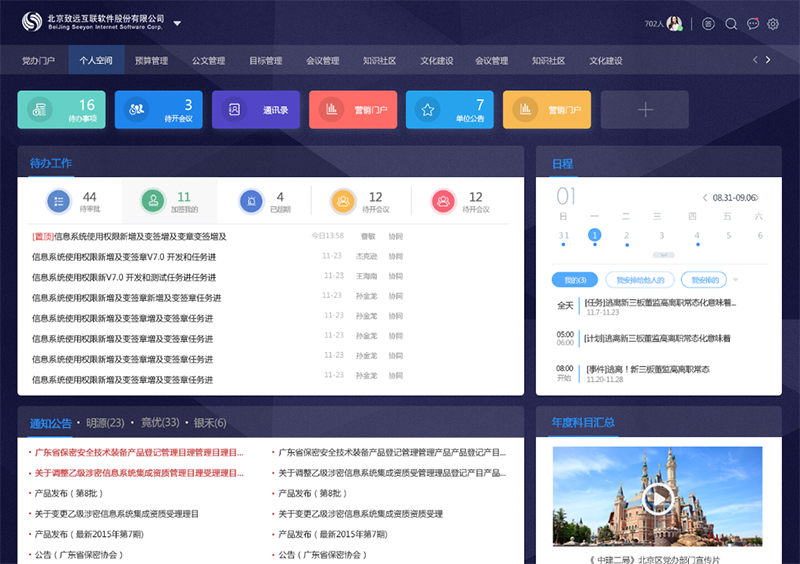Open the search magnifier icon in header
The height and width of the screenshot is (564, 800).
[x=731, y=24]
